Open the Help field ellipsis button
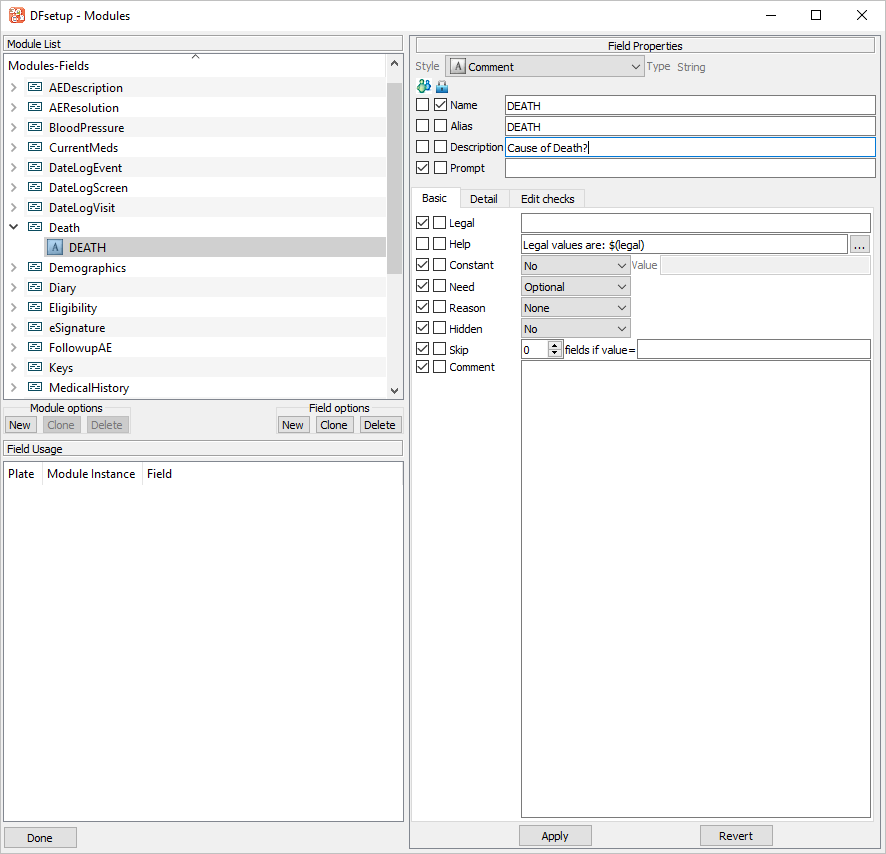886x854 pixels. [x=859, y=245]
